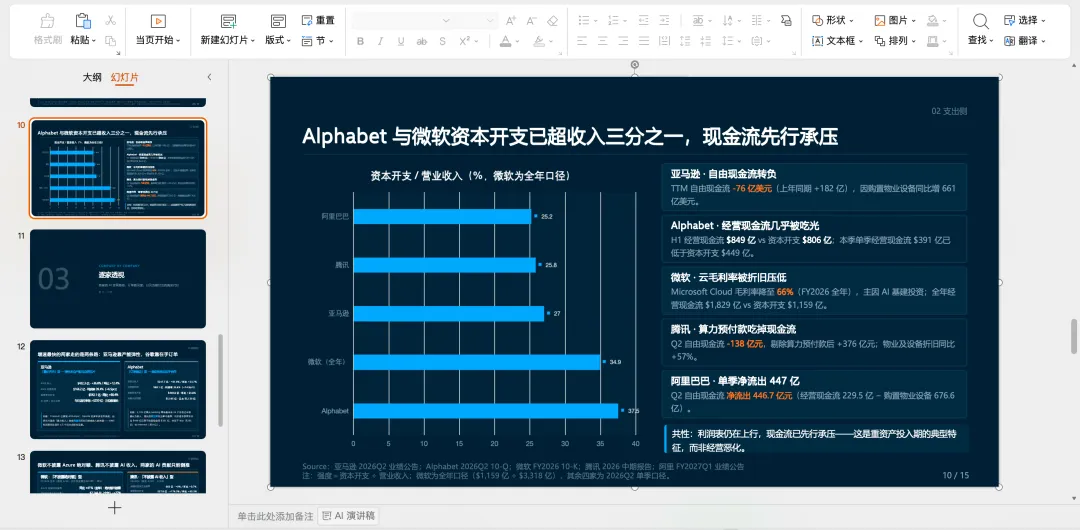1080x530 pixels.
Task: Toggle Align right for paragraph
Action: (x=623, y=41)
